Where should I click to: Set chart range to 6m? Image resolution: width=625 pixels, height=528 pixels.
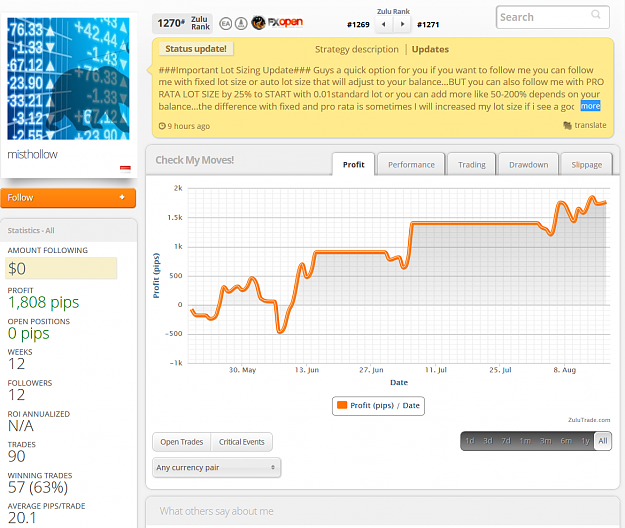pos(566,441)
